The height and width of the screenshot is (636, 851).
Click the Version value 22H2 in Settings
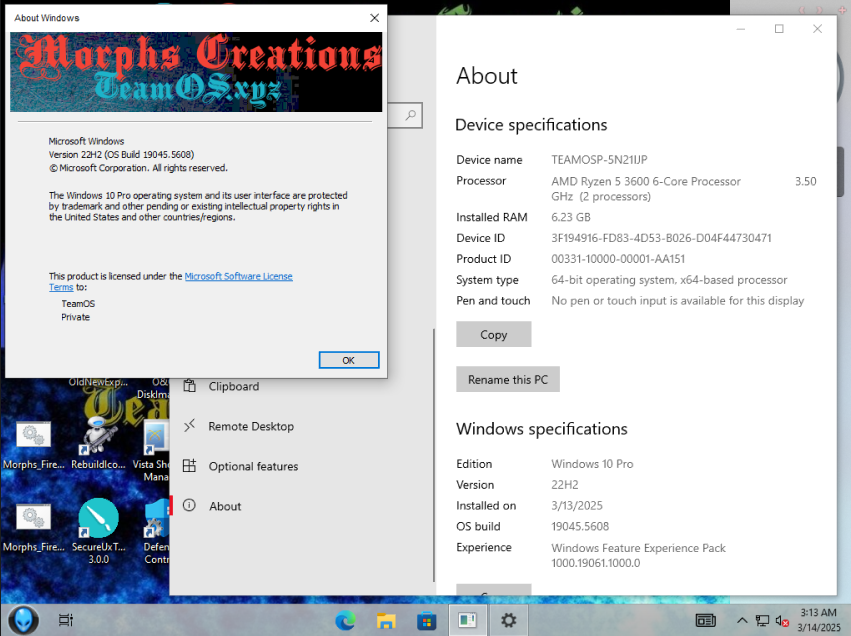[x=565, y=485]
